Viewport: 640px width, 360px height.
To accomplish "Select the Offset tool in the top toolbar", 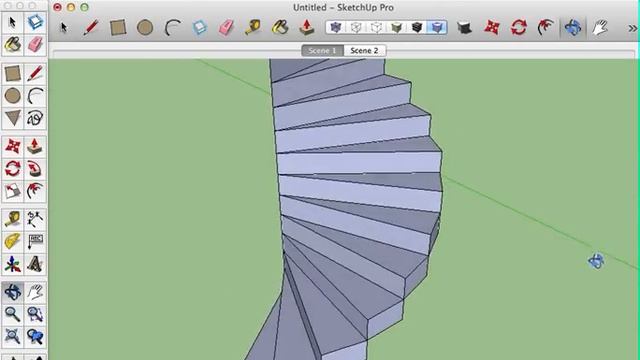I will pos(546,27).
